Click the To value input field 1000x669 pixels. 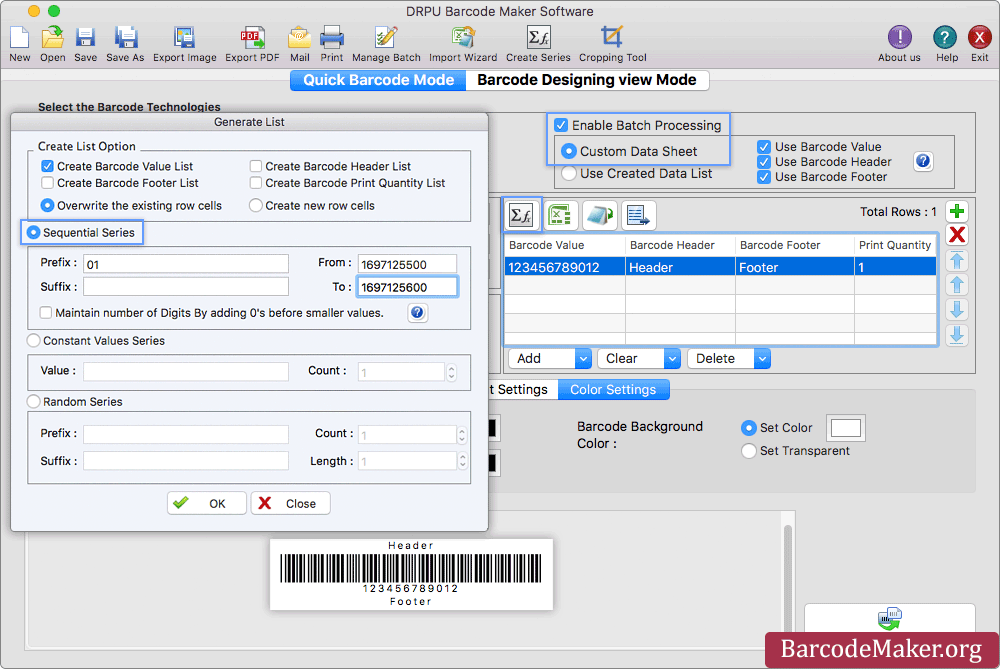pos(407,287)
